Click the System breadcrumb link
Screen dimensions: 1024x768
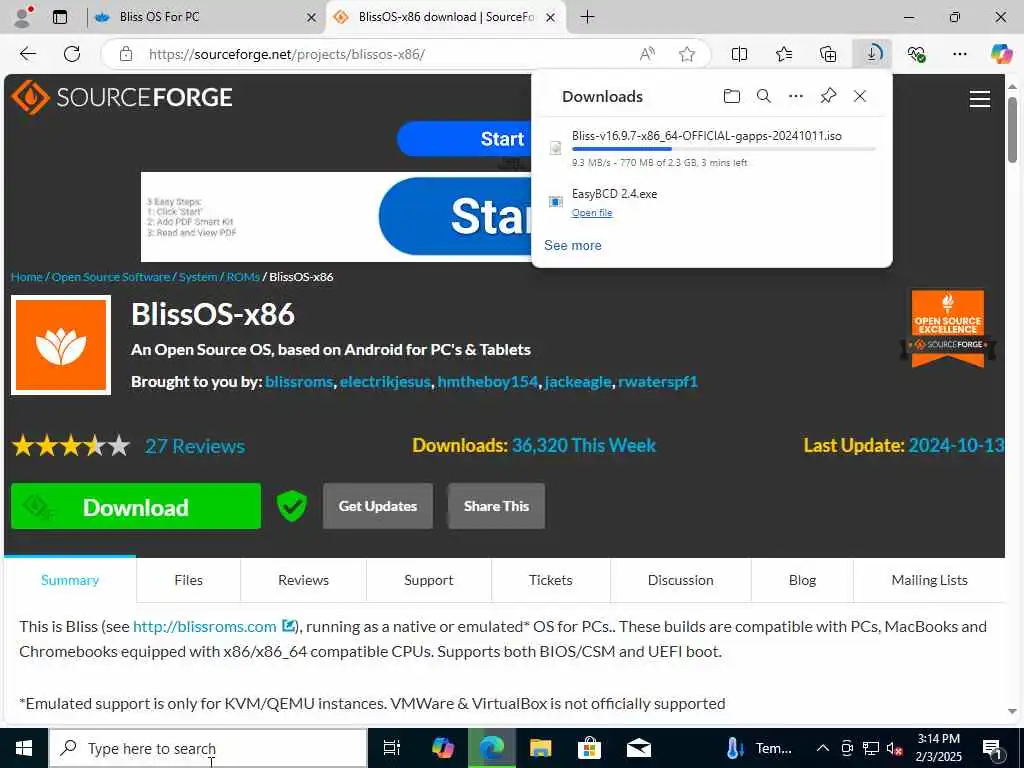tap(198, 277)
